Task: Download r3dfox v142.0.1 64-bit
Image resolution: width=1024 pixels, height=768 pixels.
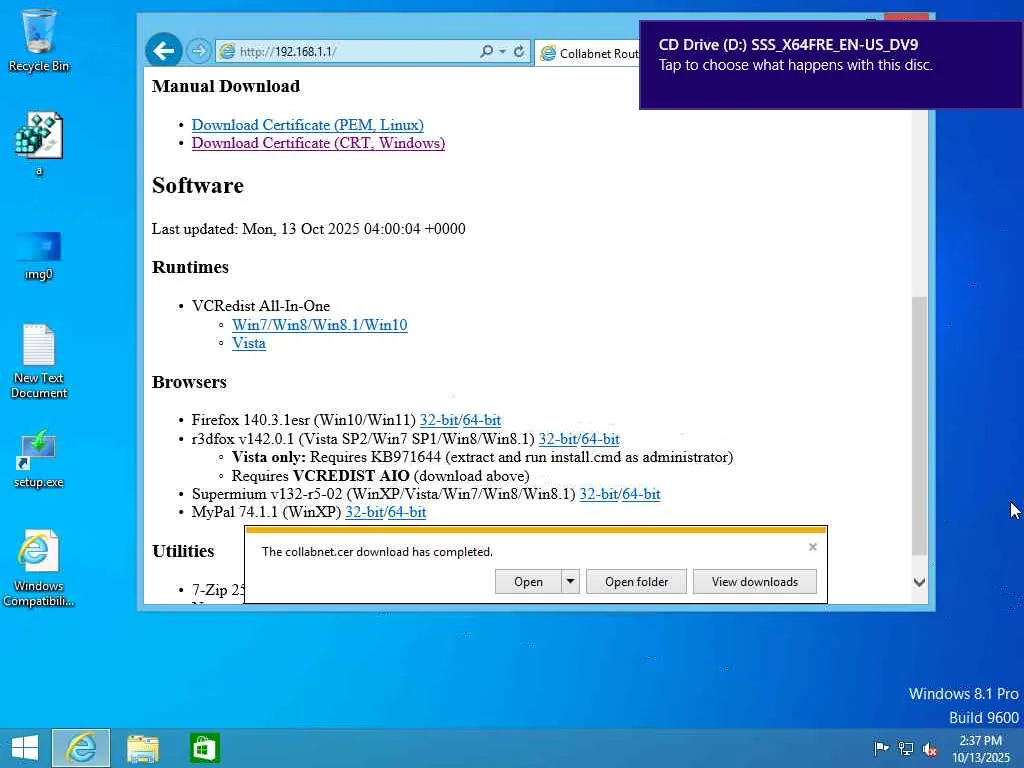Action: click(600, 439)
